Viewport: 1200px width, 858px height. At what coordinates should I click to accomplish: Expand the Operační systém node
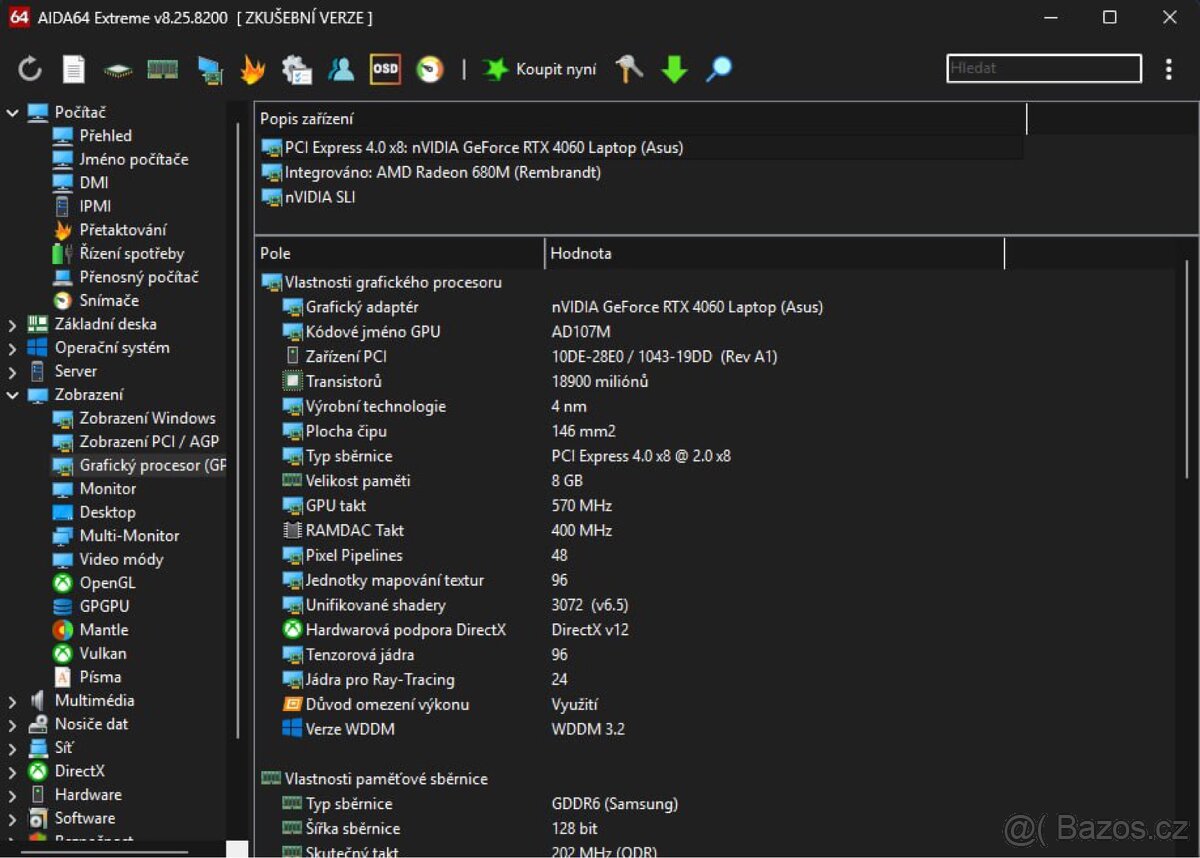[12, 348]
